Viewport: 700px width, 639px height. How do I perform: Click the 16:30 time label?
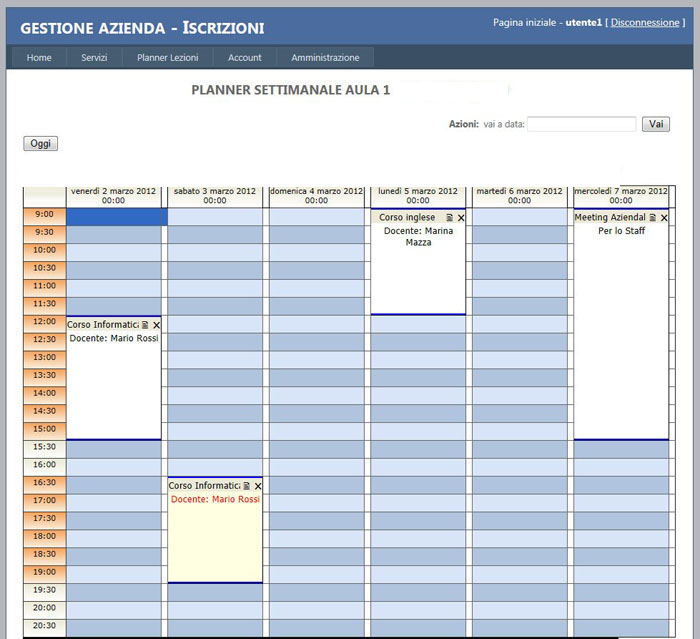44,482
